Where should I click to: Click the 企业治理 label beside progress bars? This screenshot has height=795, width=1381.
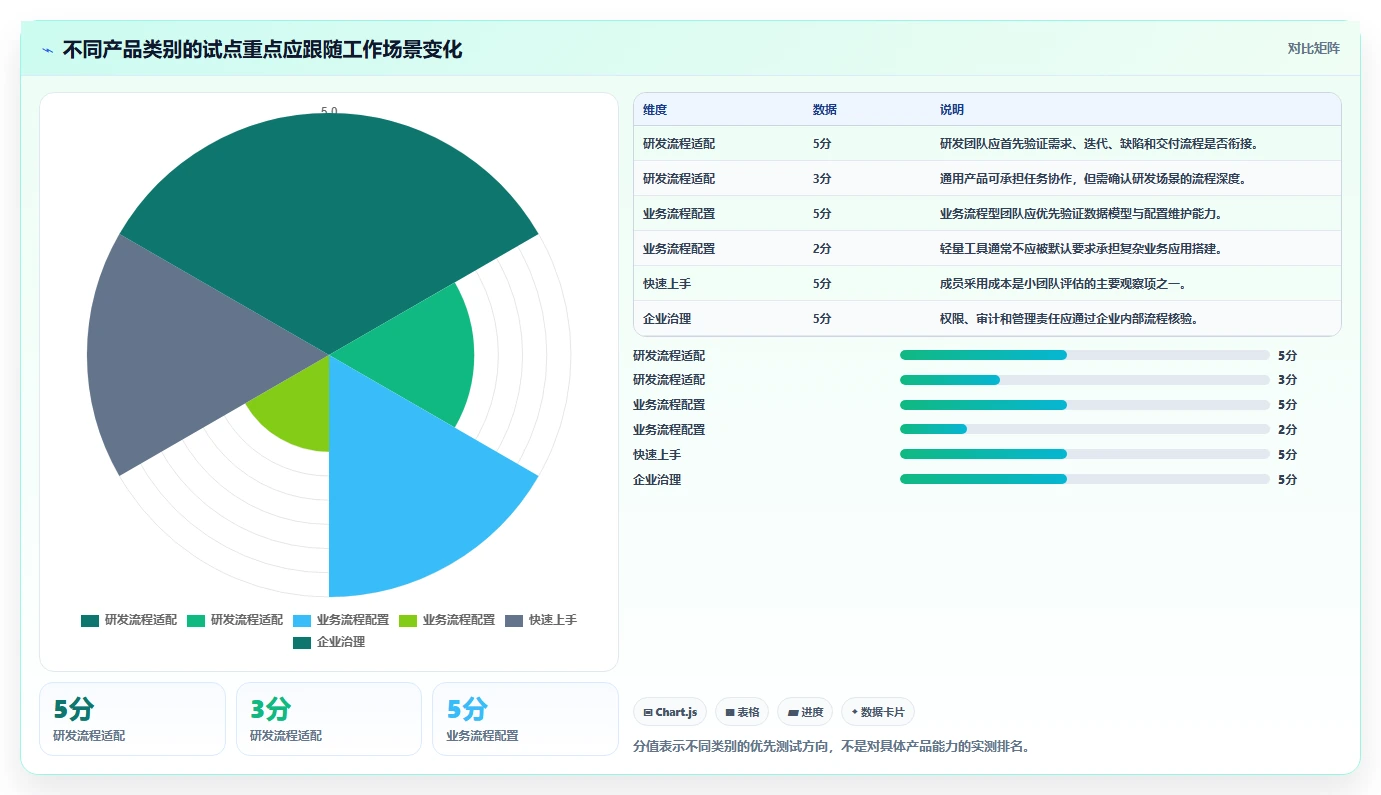point(657,480)
